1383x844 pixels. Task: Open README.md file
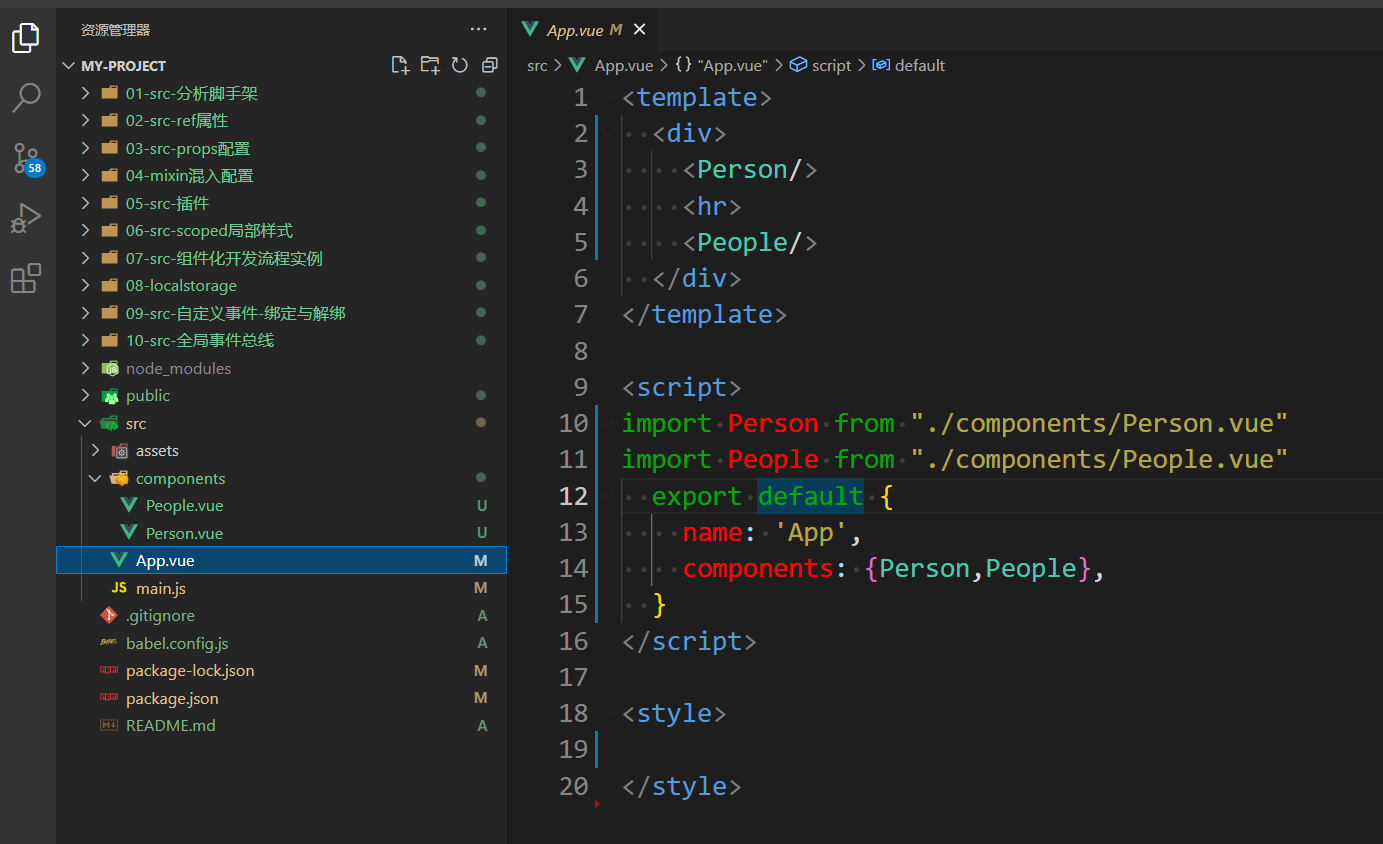(x=282, y=726)
